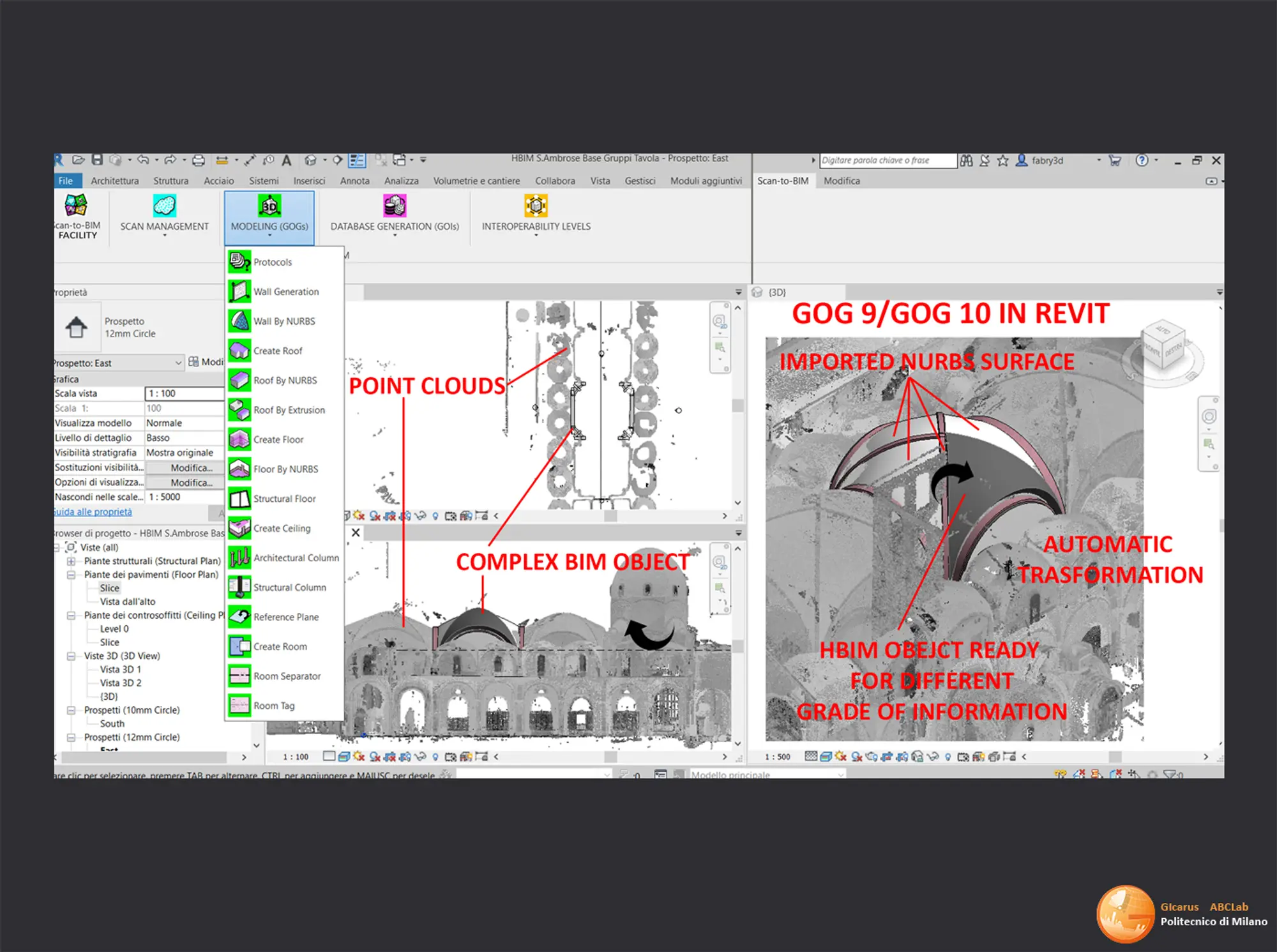Open the Prospetto: East view dropdown

(178, 363)
